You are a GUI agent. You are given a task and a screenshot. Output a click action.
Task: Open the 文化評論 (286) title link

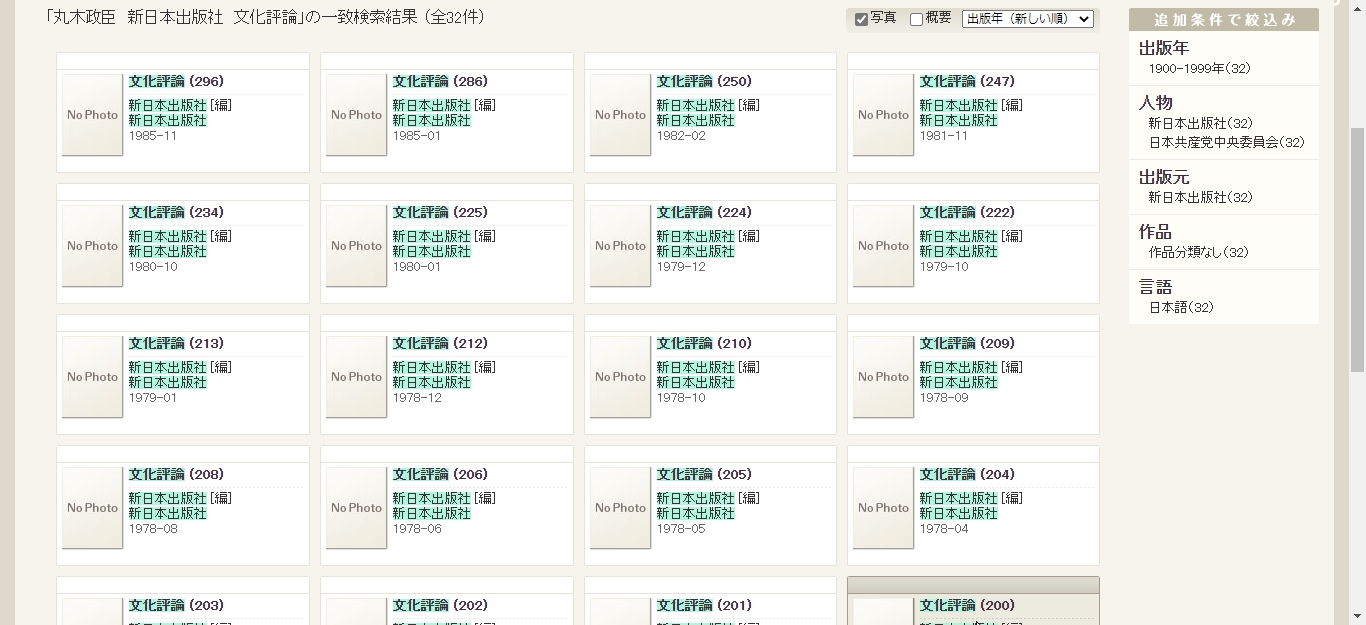(440, 82)
